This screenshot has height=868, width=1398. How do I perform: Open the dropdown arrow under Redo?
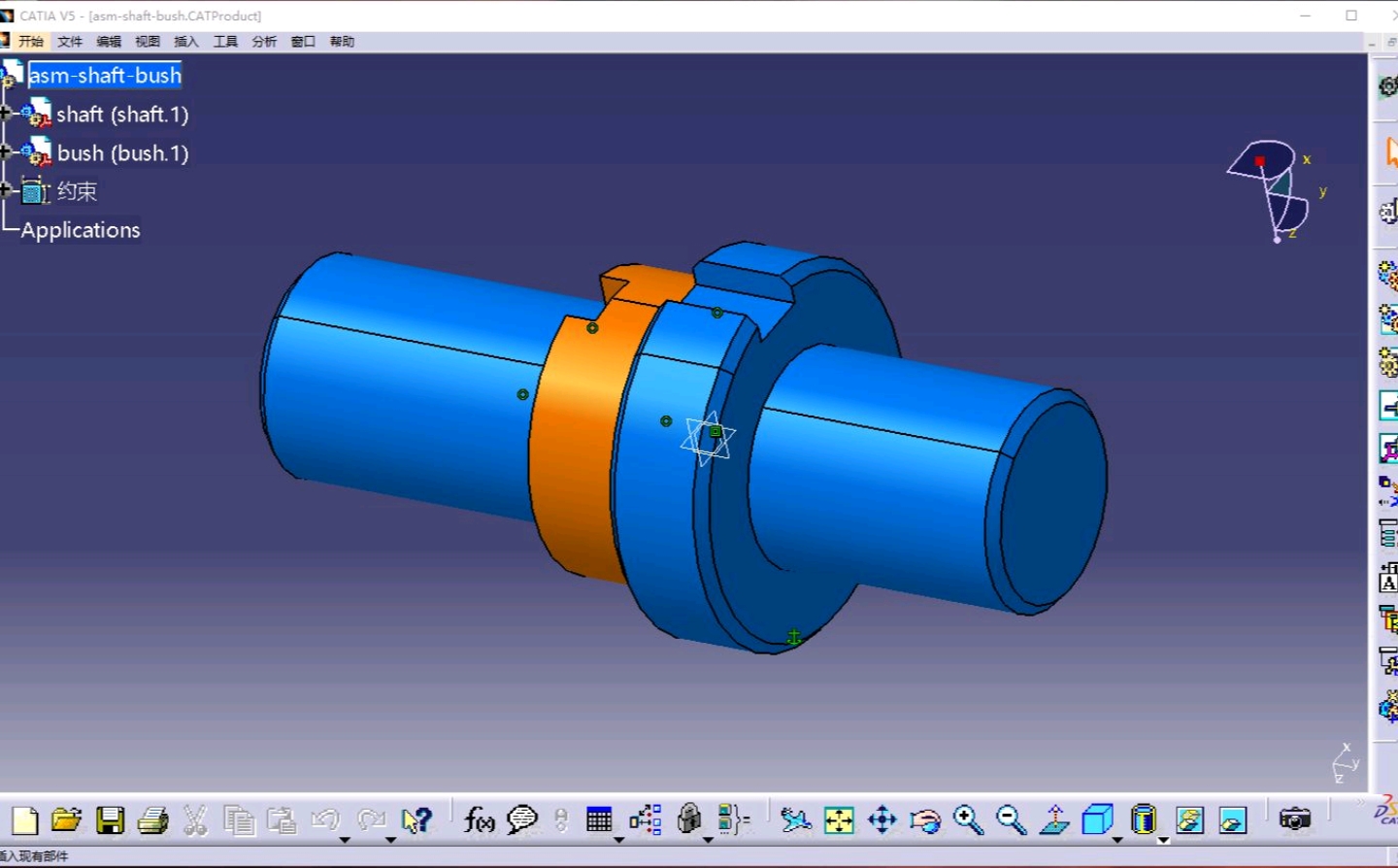pyautogui.click(x=390, y=839)
